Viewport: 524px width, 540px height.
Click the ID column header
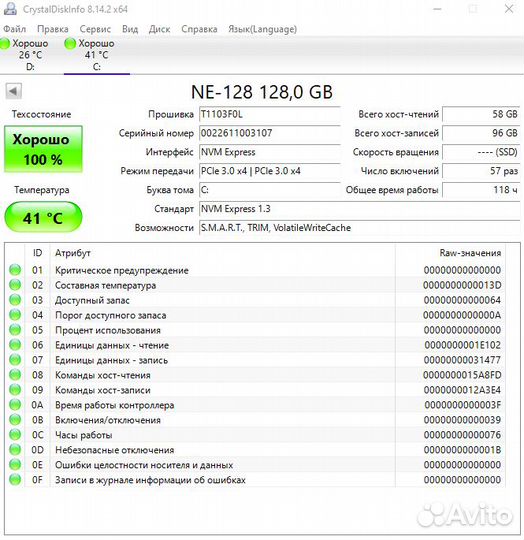click(x=37, y=253)
